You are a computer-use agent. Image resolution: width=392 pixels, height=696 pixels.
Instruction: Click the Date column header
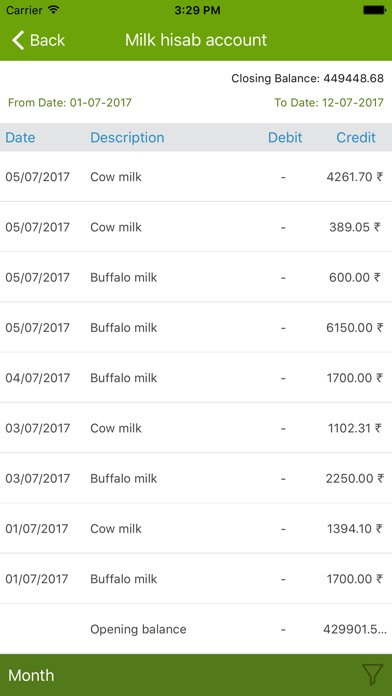coord(20,138)
